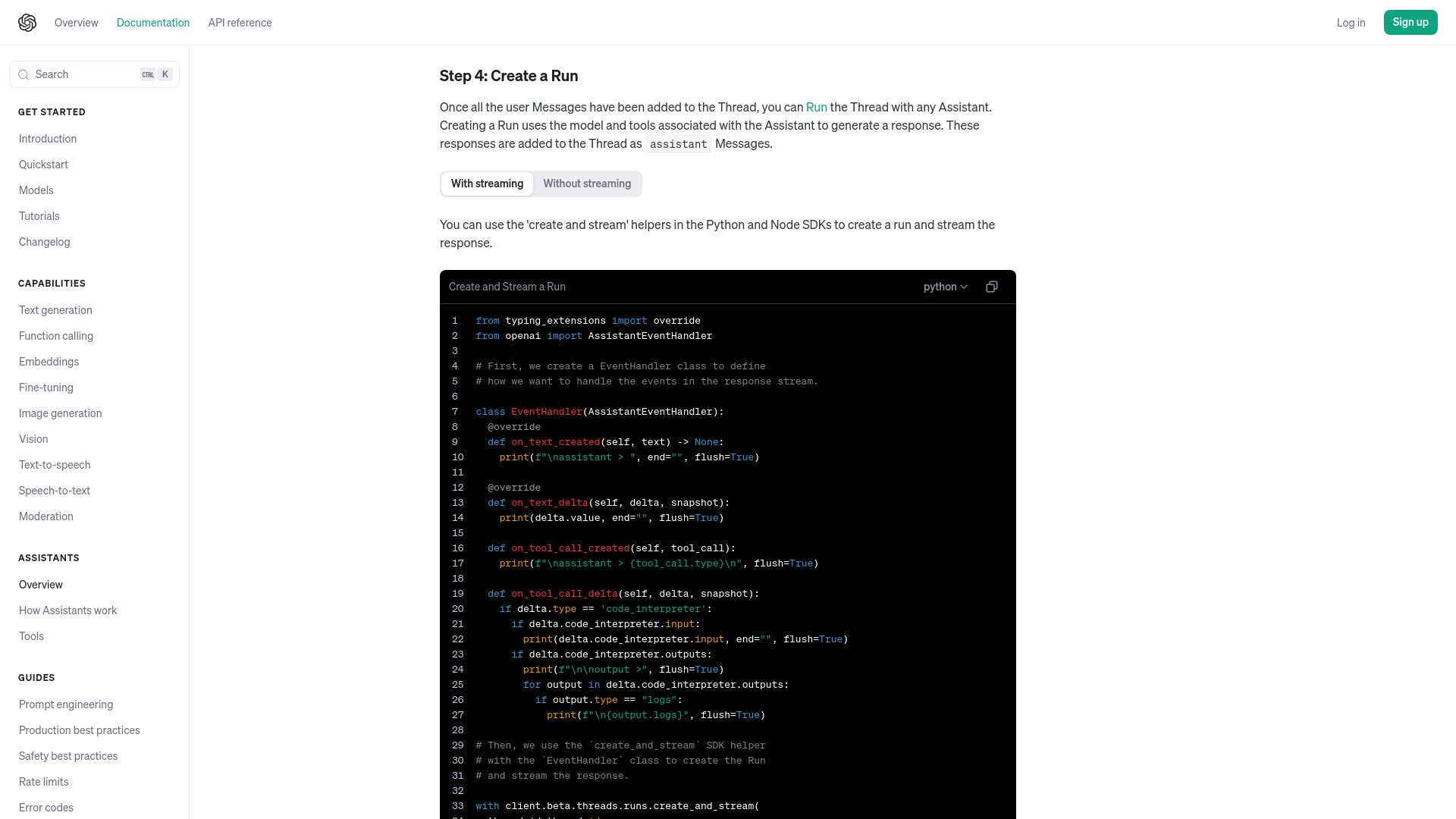Open Fine-tuning in sidebar
Viewport: 1456px width, 819px height.
tap(46, 388)
